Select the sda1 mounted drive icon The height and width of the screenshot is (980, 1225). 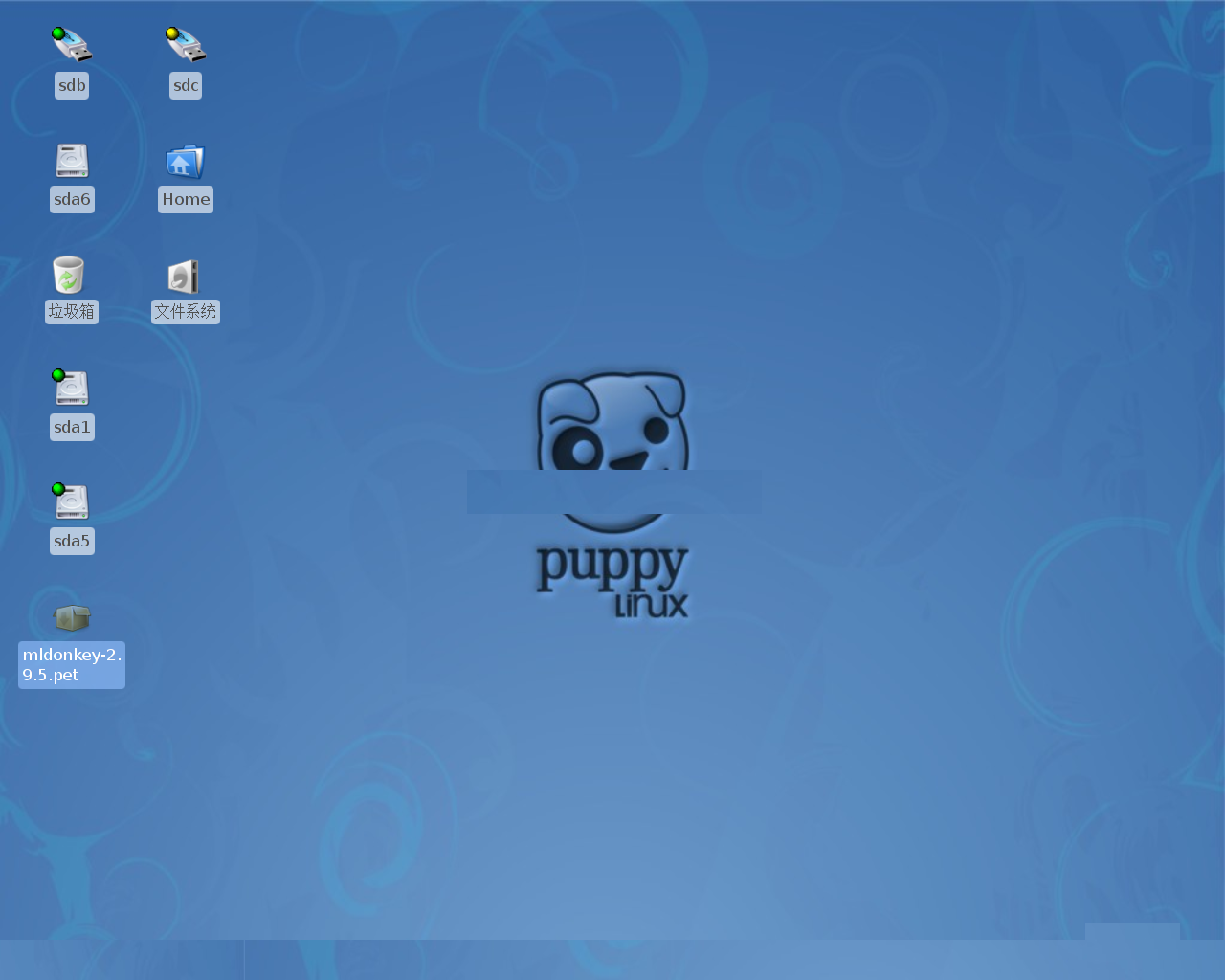71,388
